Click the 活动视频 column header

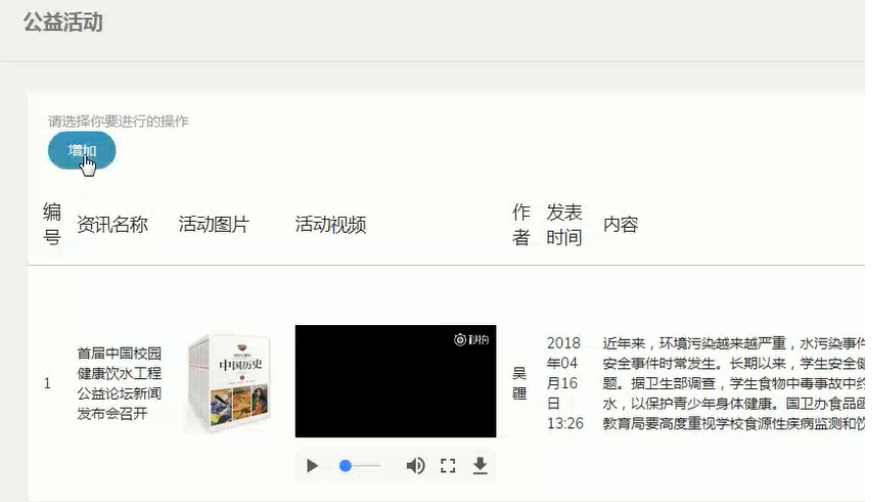[x=331, y=224]
